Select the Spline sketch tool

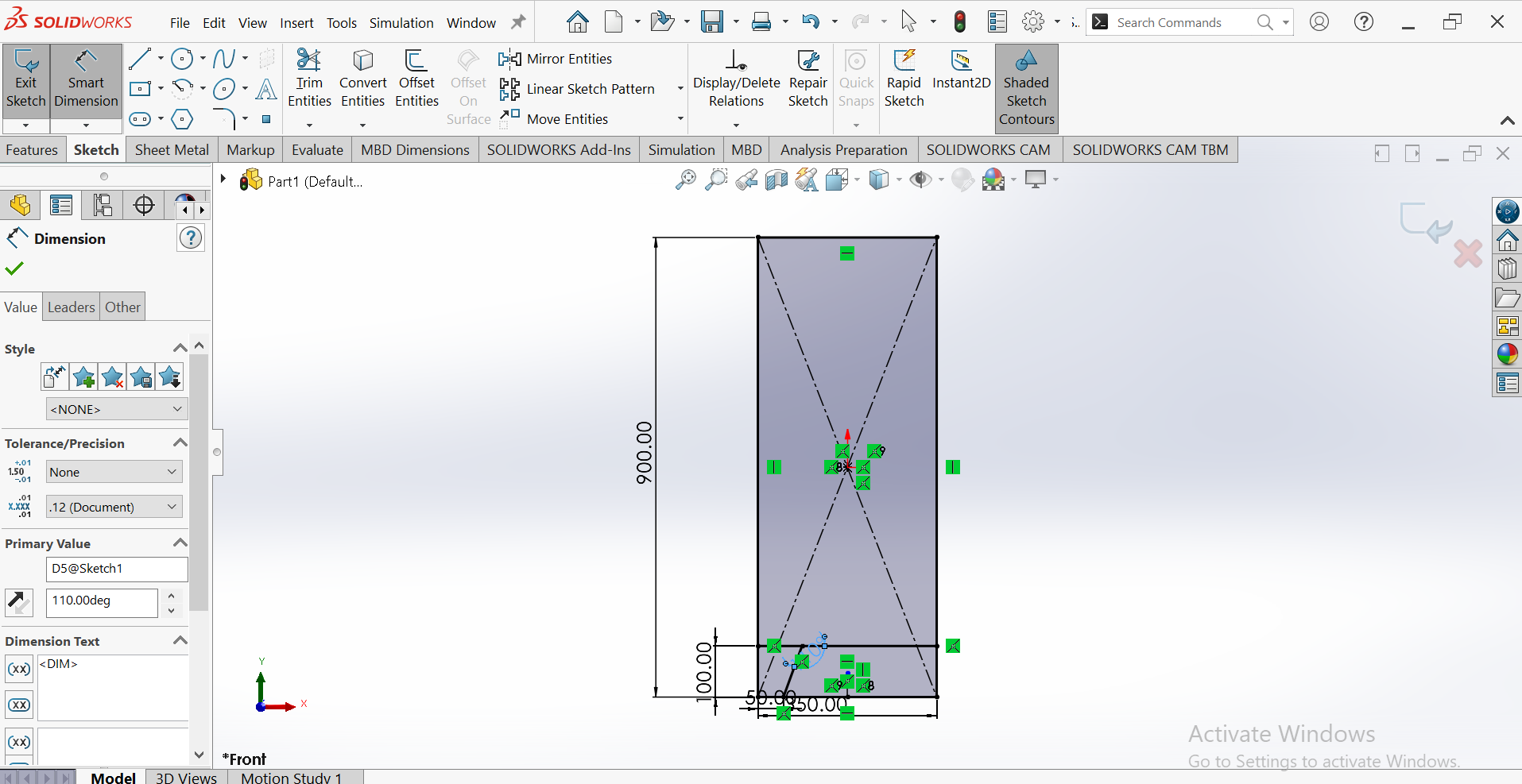pos(224,59)
